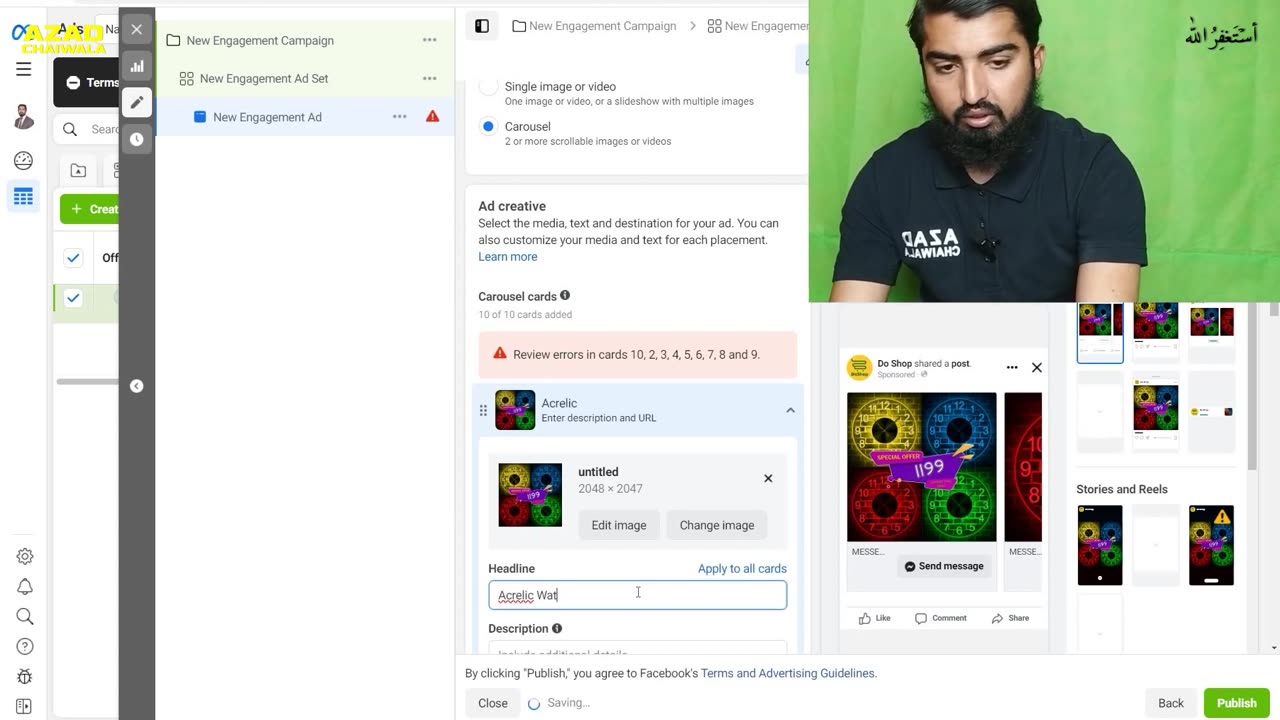Image resolution: width=1280 pixels, height=720 pixels.
Task: Select New Engagement Ad in tree
Action: click(x=267, y=117)
